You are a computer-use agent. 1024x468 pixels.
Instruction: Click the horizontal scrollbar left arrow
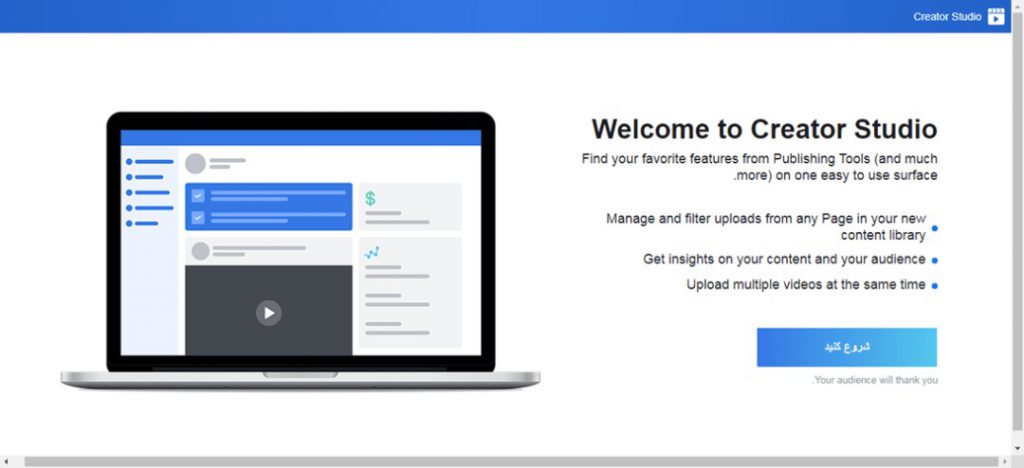pyautogui.click(x=5, y=462)
